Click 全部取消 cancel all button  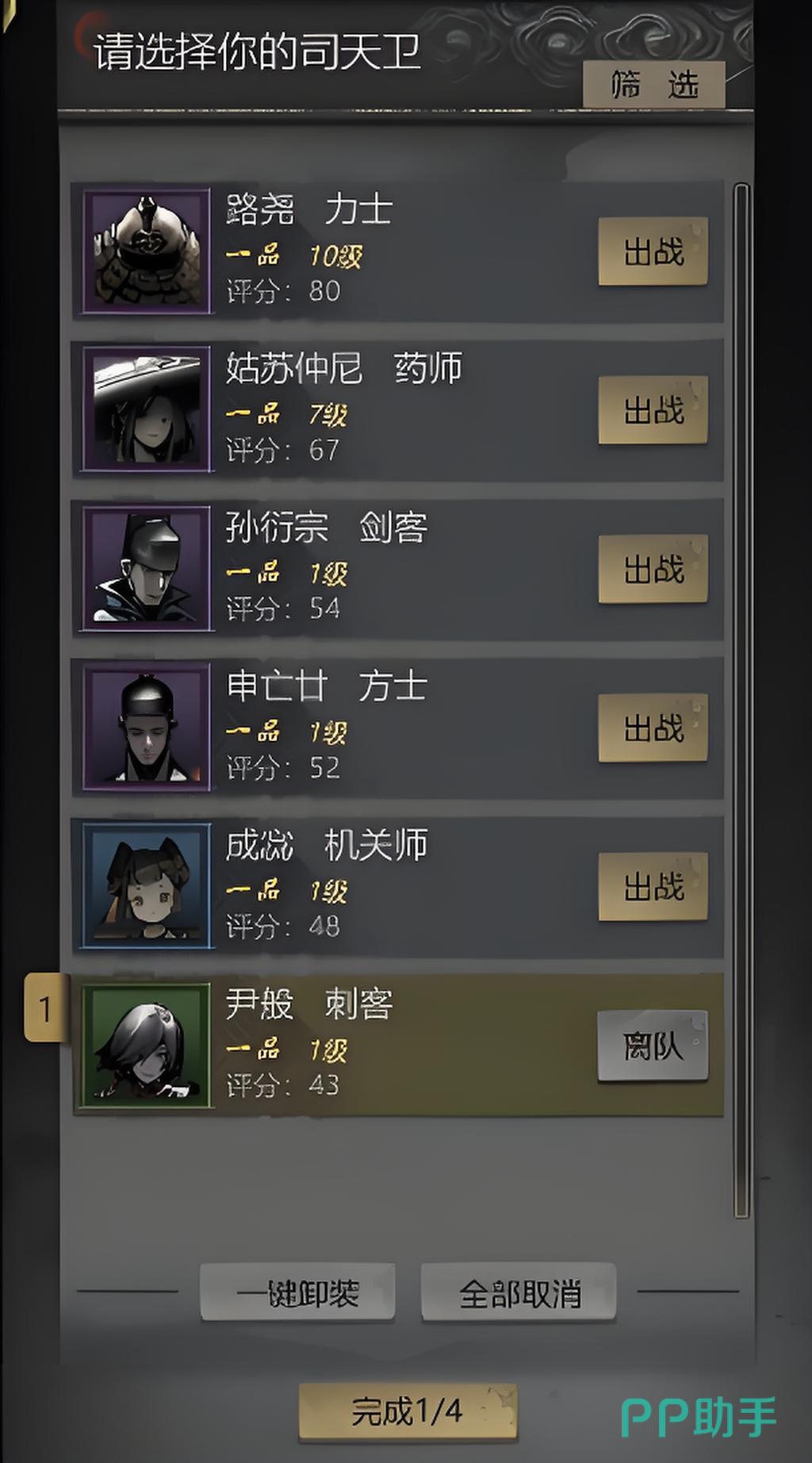point(519,1292)
